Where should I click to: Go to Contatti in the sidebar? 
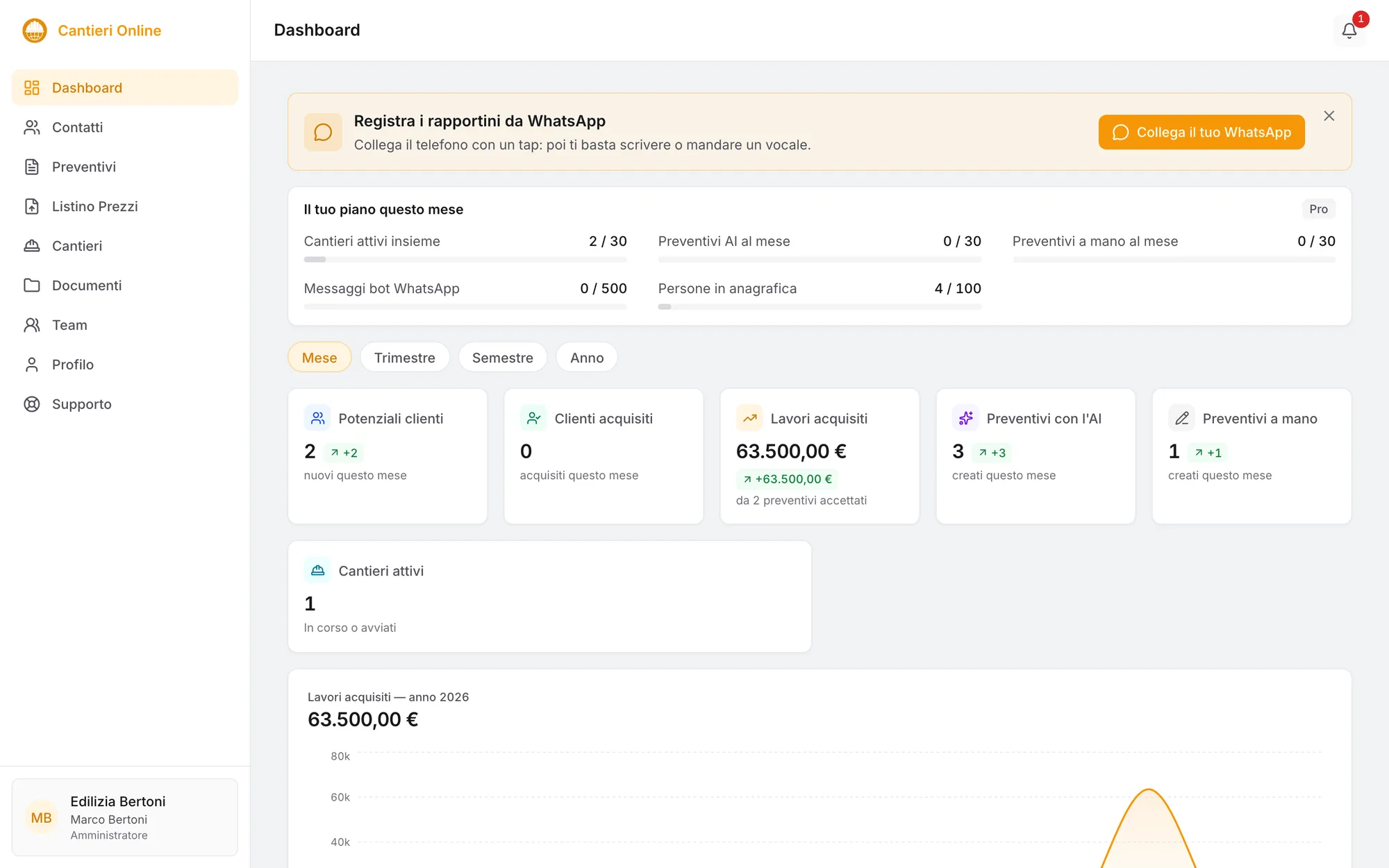125,127
